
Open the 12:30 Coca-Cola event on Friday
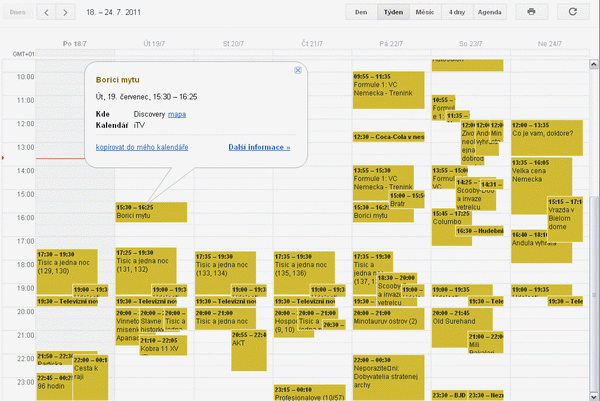(x=388, y=137)
